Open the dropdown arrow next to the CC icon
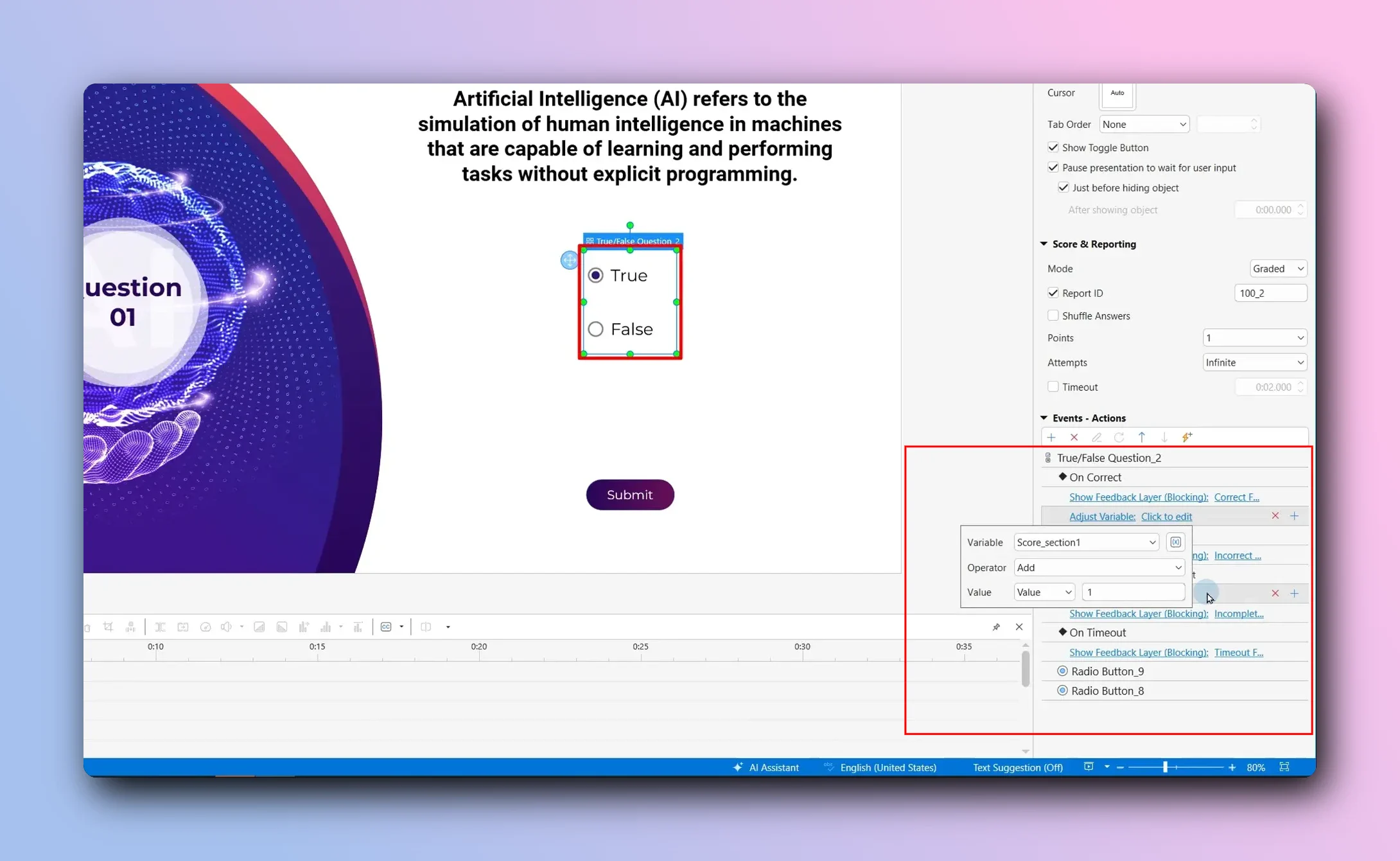Viewport: 1400px width, 861px height. click(401, 627)
